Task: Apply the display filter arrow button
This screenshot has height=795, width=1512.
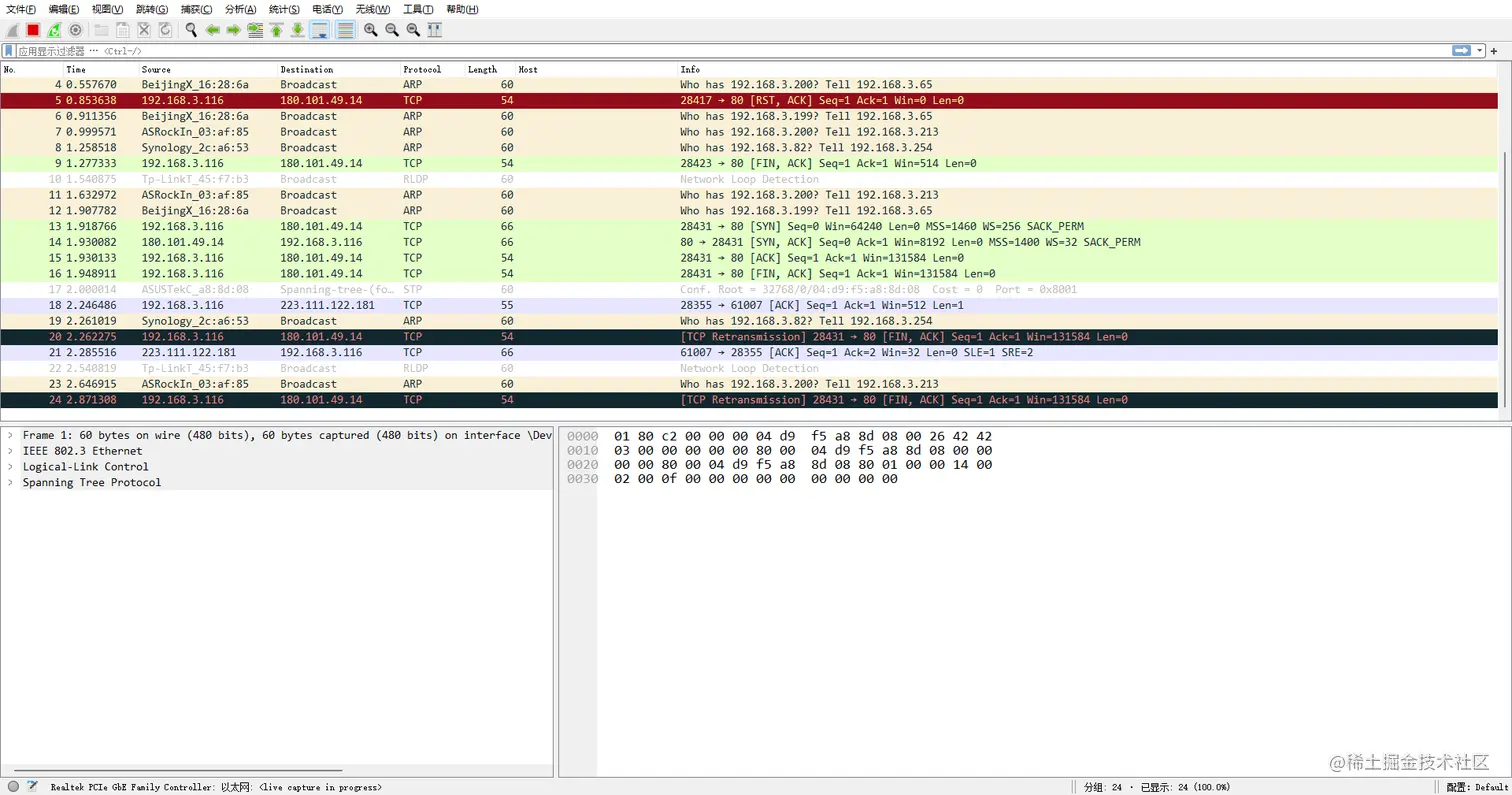Action: (1461, 50)
